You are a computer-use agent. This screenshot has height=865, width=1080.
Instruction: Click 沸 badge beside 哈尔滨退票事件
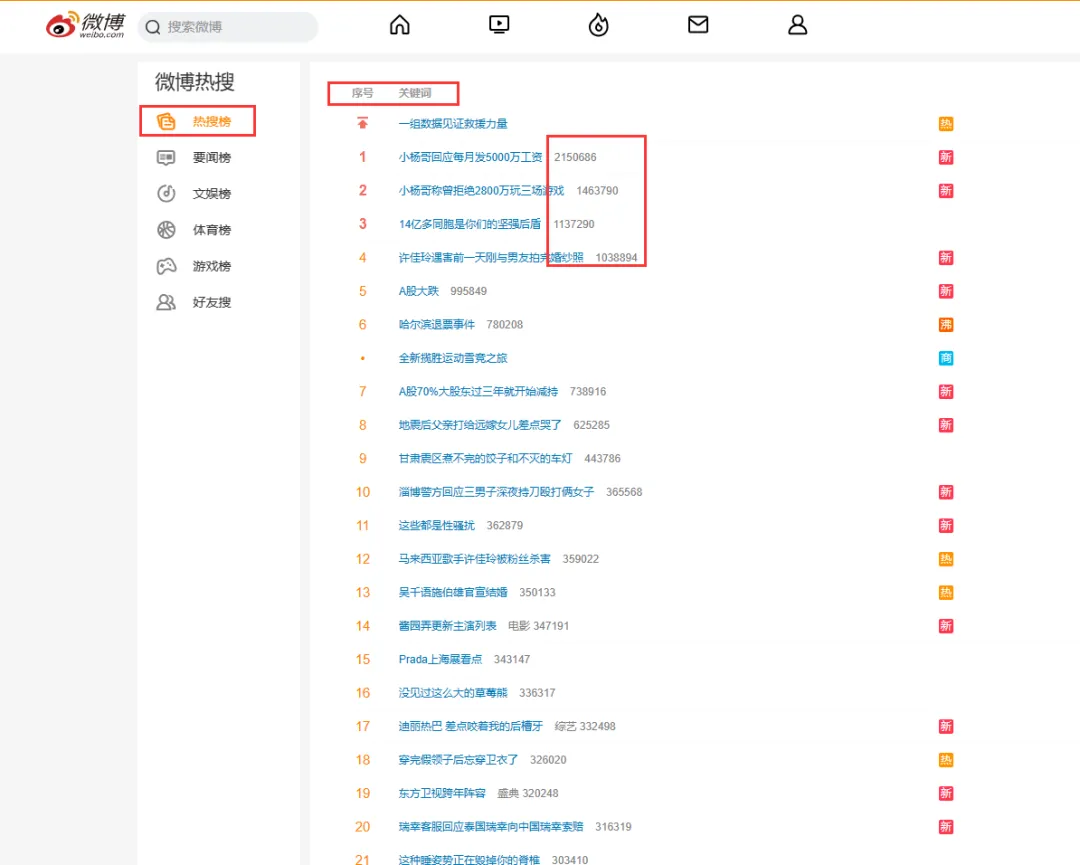coord(946,324)
